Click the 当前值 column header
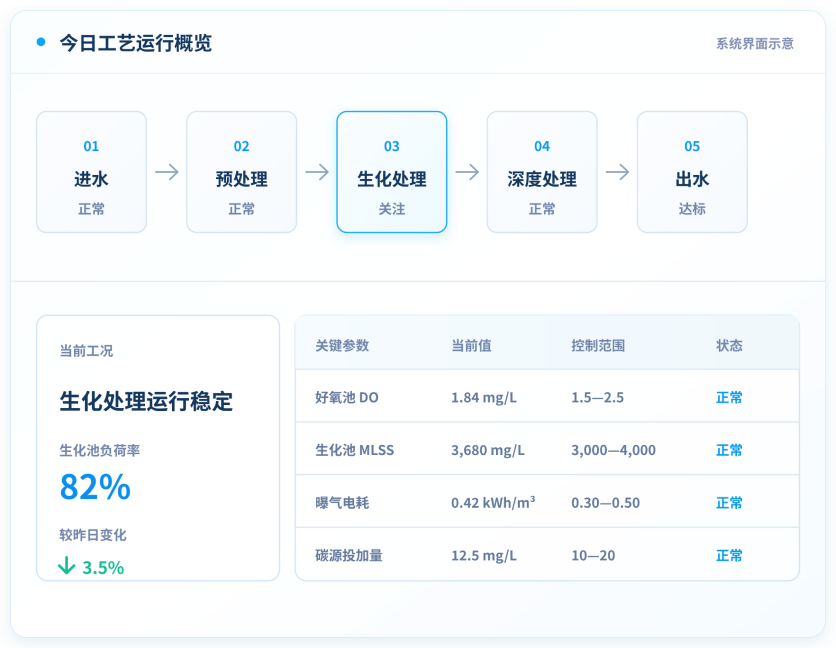 click(471, 345)
